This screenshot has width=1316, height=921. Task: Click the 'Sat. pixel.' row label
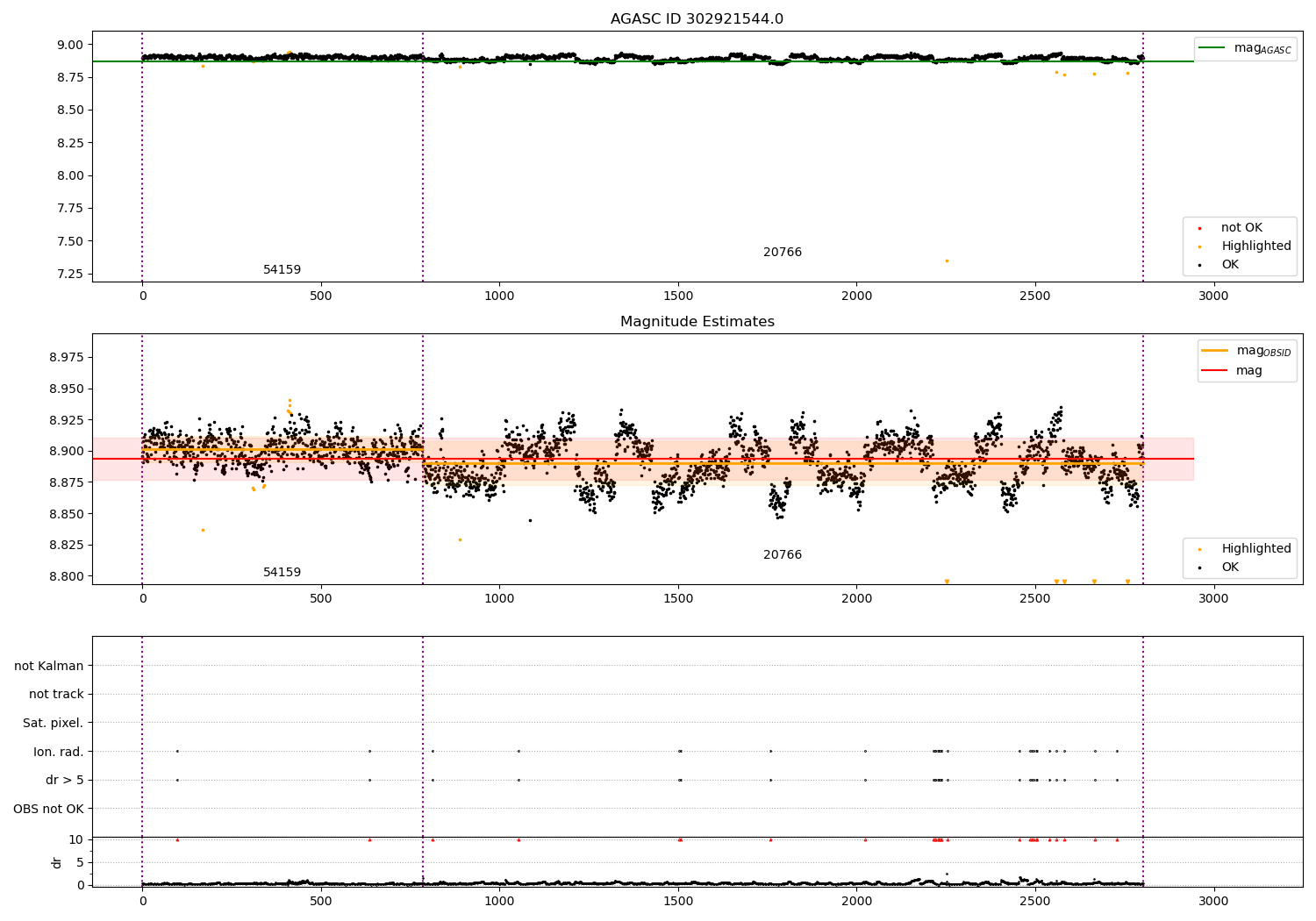[54, 723]
